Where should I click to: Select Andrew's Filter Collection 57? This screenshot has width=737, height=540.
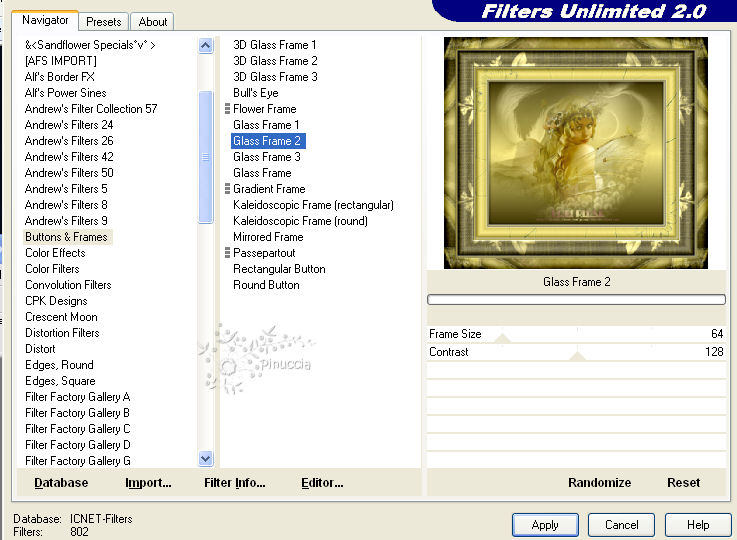(x=91, y=109)
